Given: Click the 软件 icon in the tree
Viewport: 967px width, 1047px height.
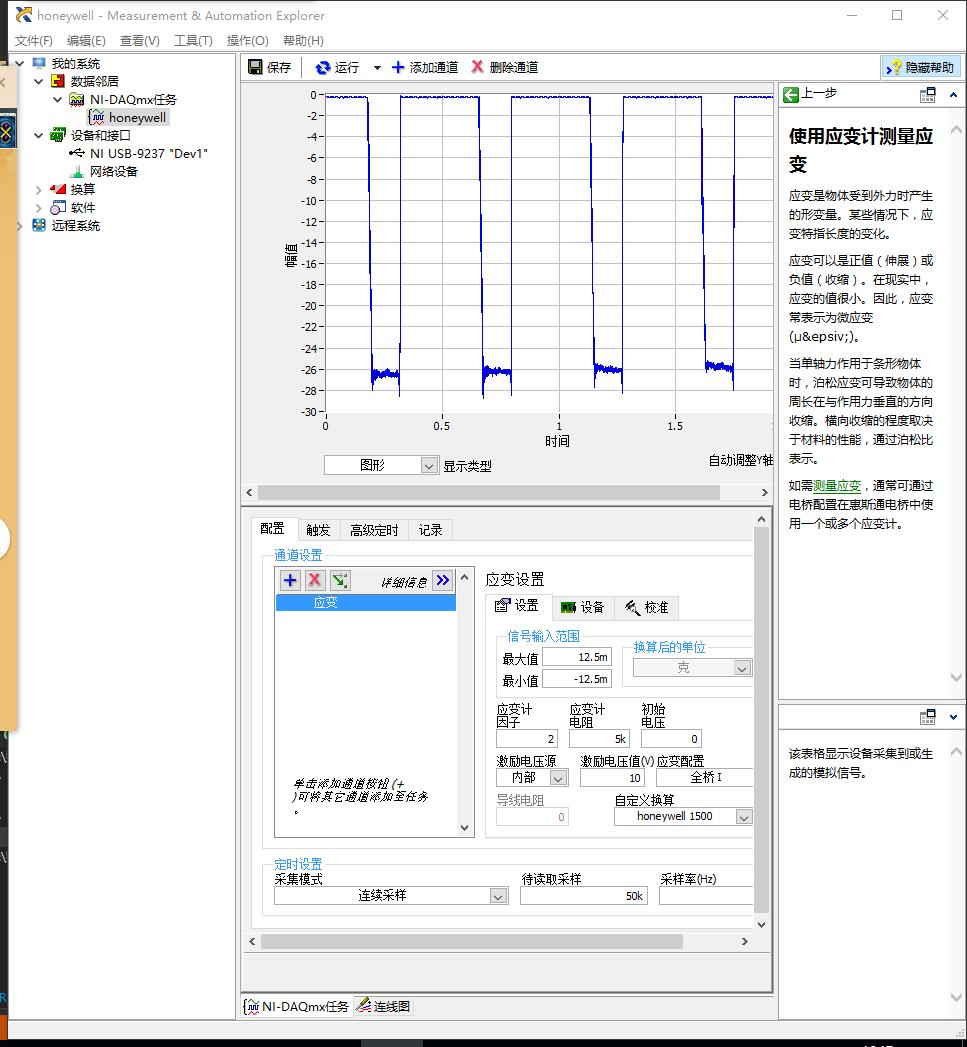Looking at the screenshot, I should [58, 208].
